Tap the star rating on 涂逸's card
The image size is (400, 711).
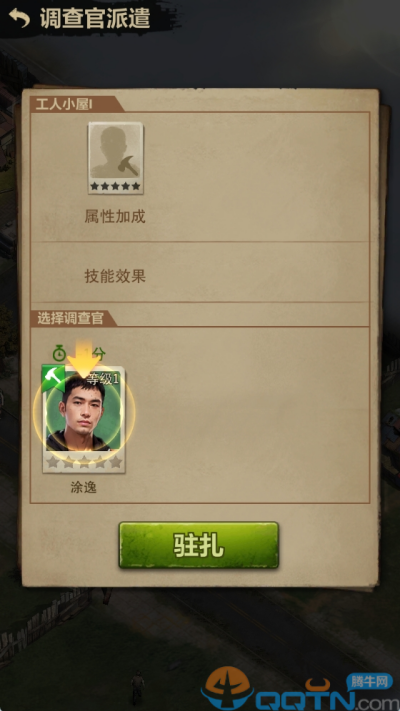click(x=84, y=462)
